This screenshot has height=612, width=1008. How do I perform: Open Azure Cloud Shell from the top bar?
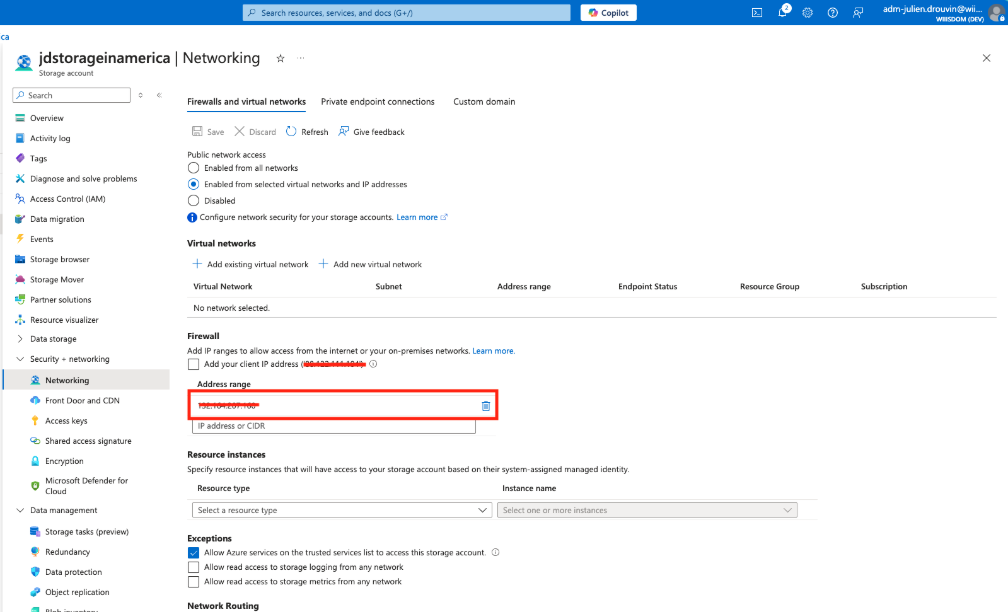point(758,12)
